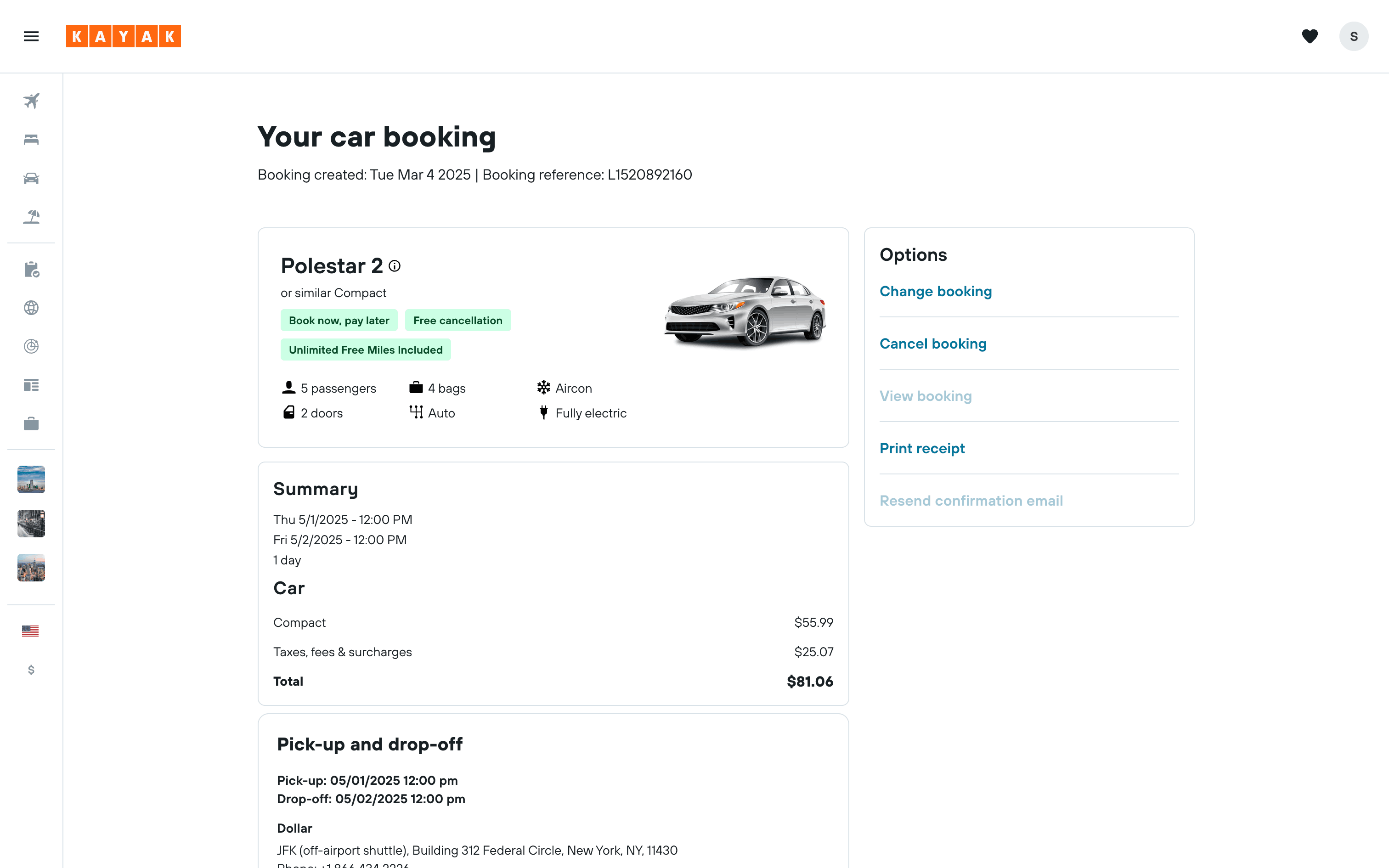Open Packages beach umbrella icon

coord(31,216)
